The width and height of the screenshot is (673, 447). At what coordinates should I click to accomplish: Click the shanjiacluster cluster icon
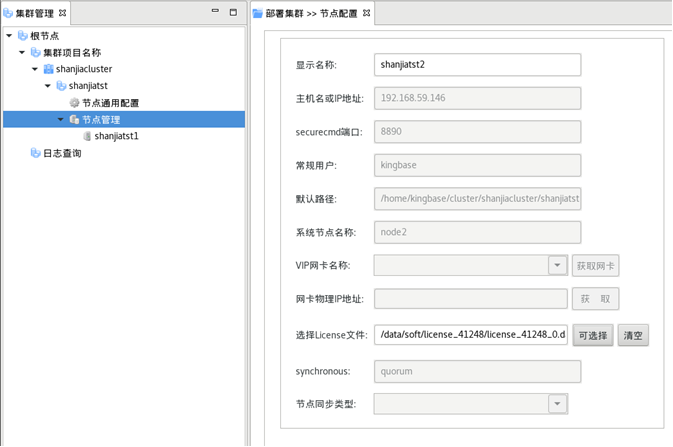tap(48, 69)
